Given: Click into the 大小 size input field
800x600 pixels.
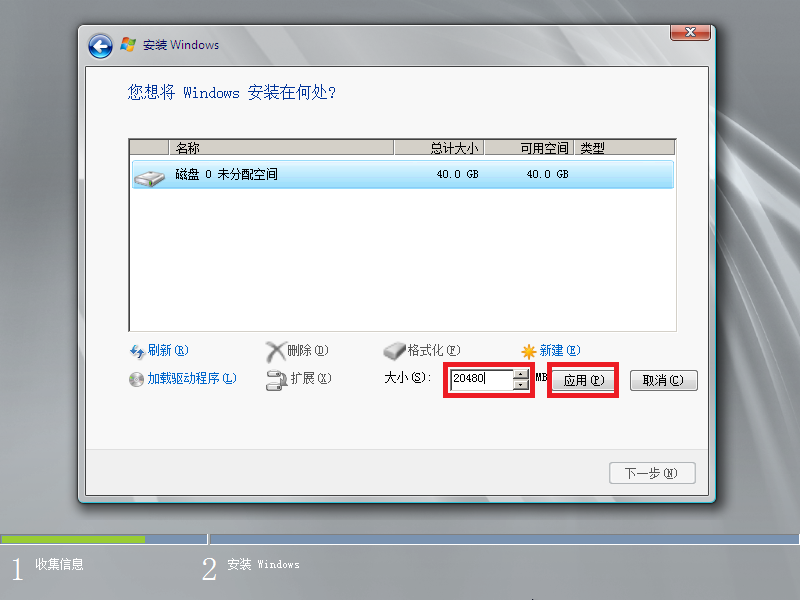Looking at the screenshot, I should pyautogui.click(x=482, y=380).
